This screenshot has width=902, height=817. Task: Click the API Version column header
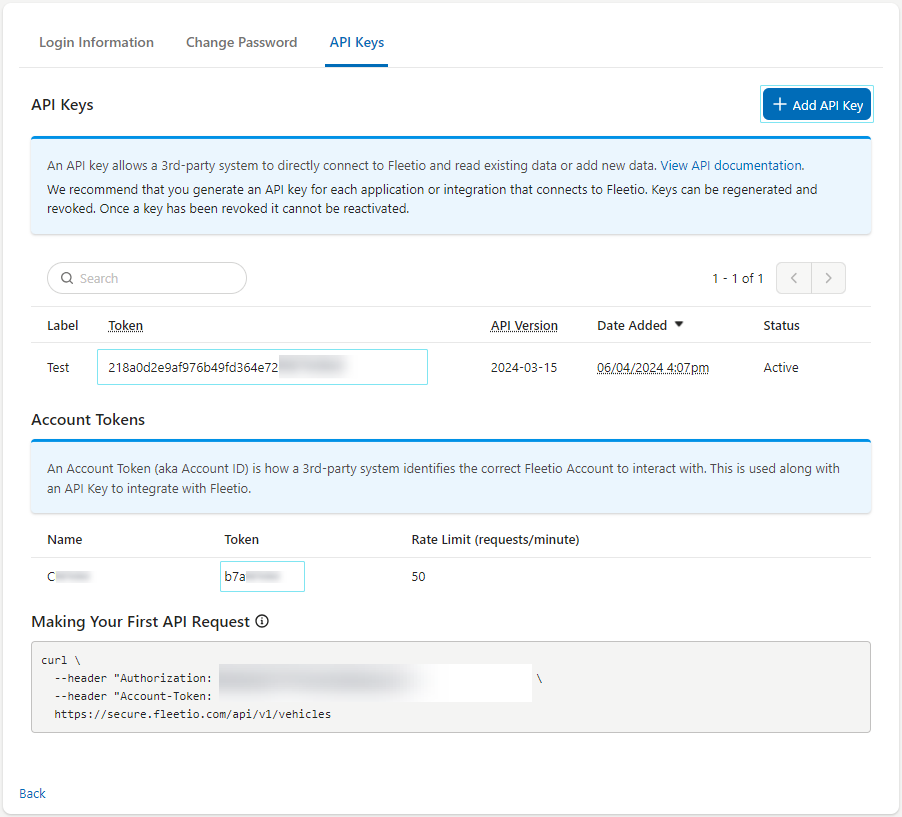tap(524, 326)
